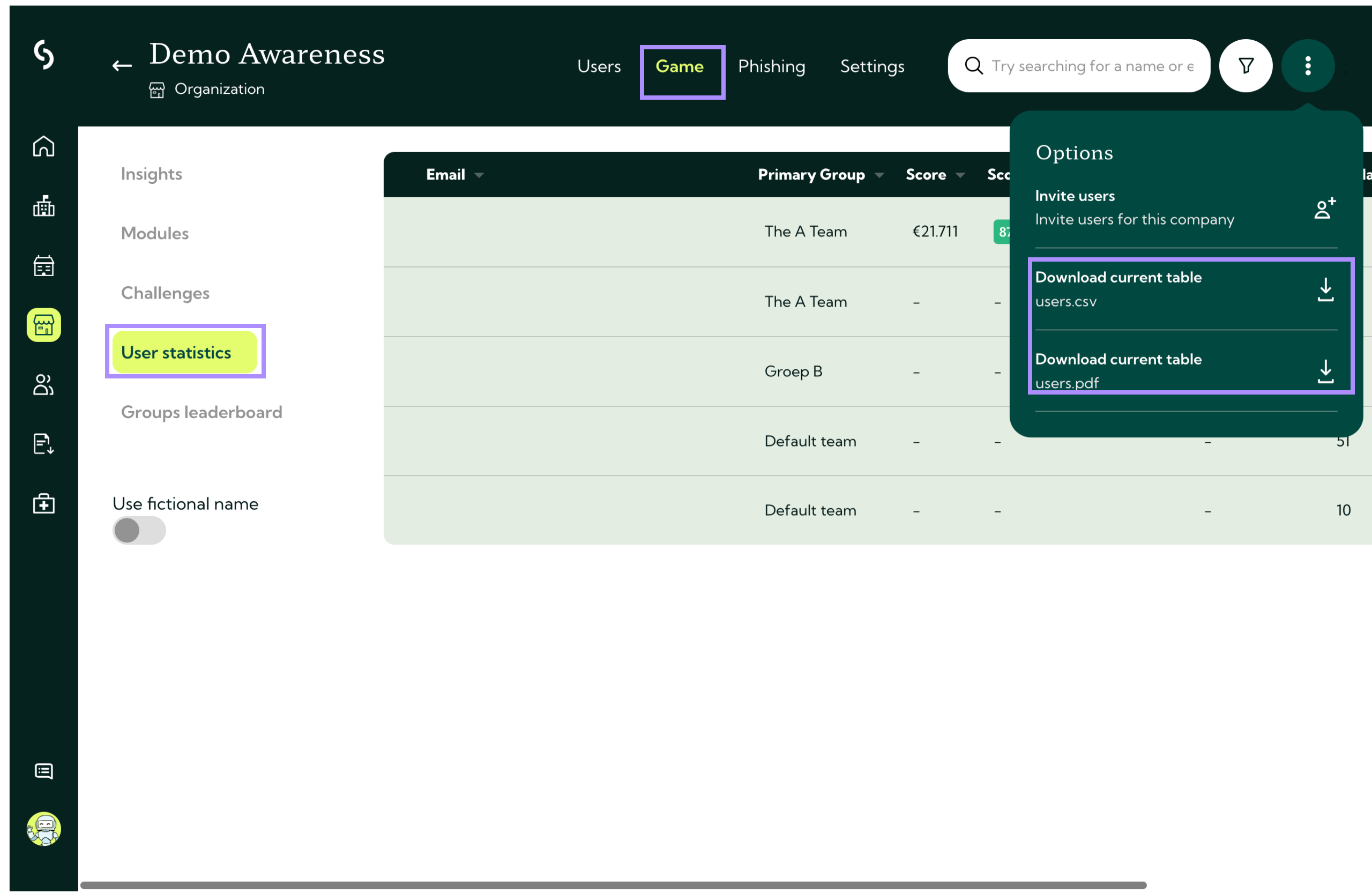
Task: Click the Demo Awareness title
Action: click(x=267, y=54)
